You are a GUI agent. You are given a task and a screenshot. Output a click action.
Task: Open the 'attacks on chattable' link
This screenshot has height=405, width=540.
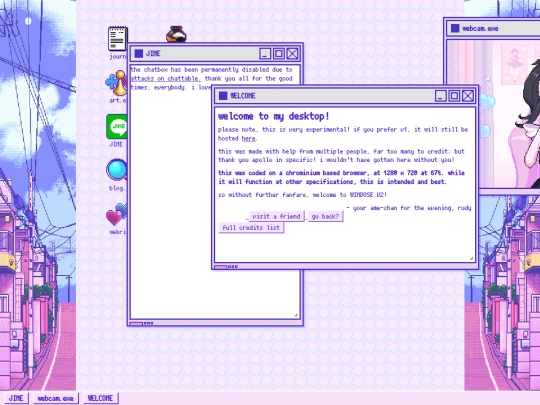click(x=165, y=79)
